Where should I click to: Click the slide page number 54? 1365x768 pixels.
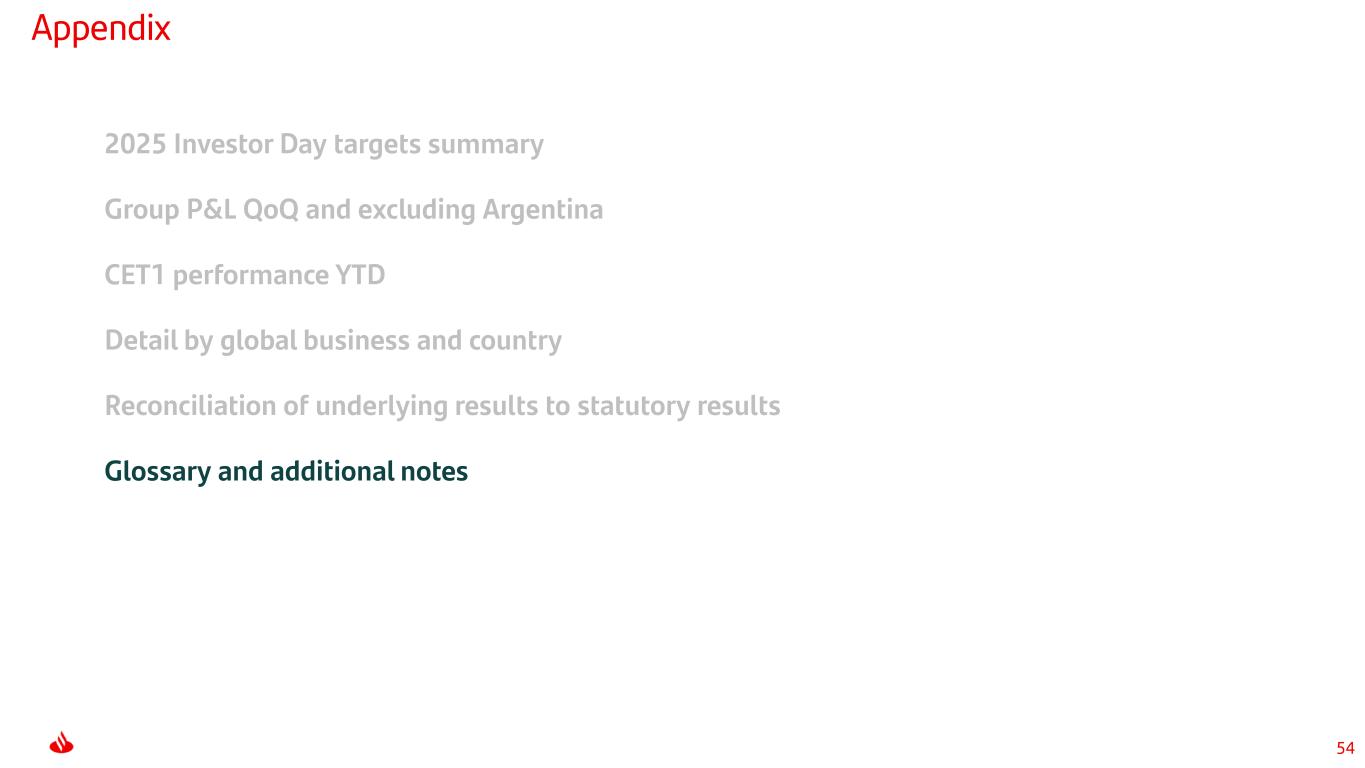click(x=1345, y=748)
